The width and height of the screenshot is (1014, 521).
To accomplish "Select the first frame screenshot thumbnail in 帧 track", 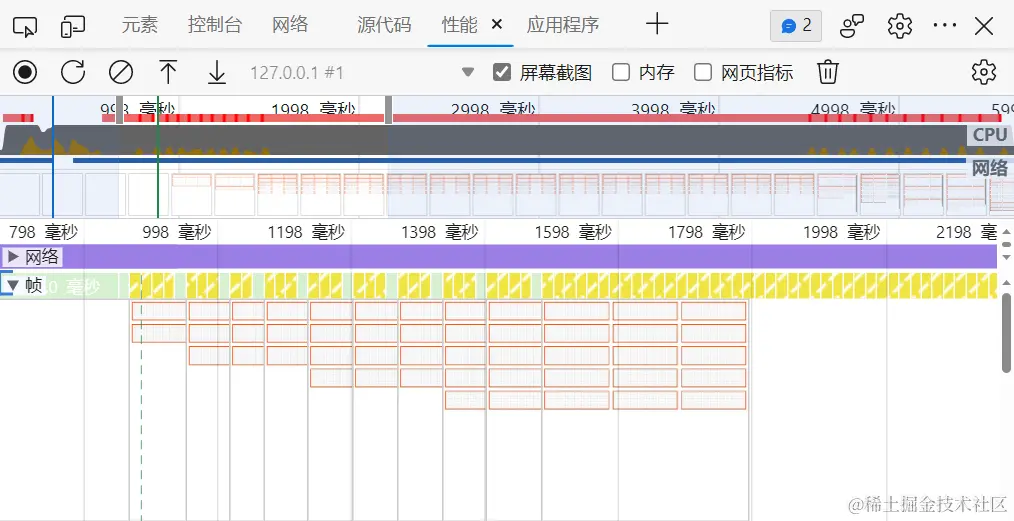I will [159, 311].
